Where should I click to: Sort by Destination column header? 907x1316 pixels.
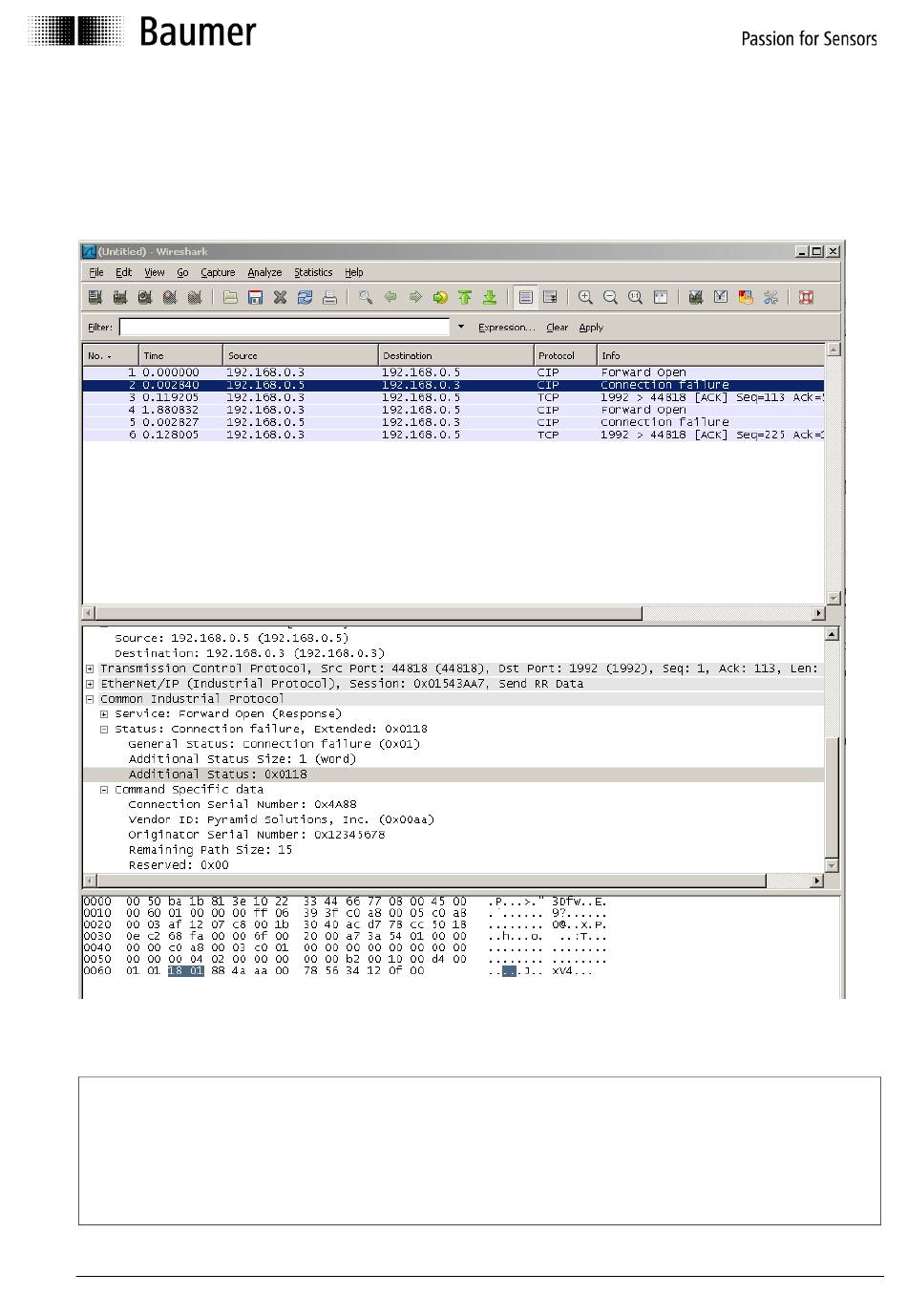[x=456, y=355]
